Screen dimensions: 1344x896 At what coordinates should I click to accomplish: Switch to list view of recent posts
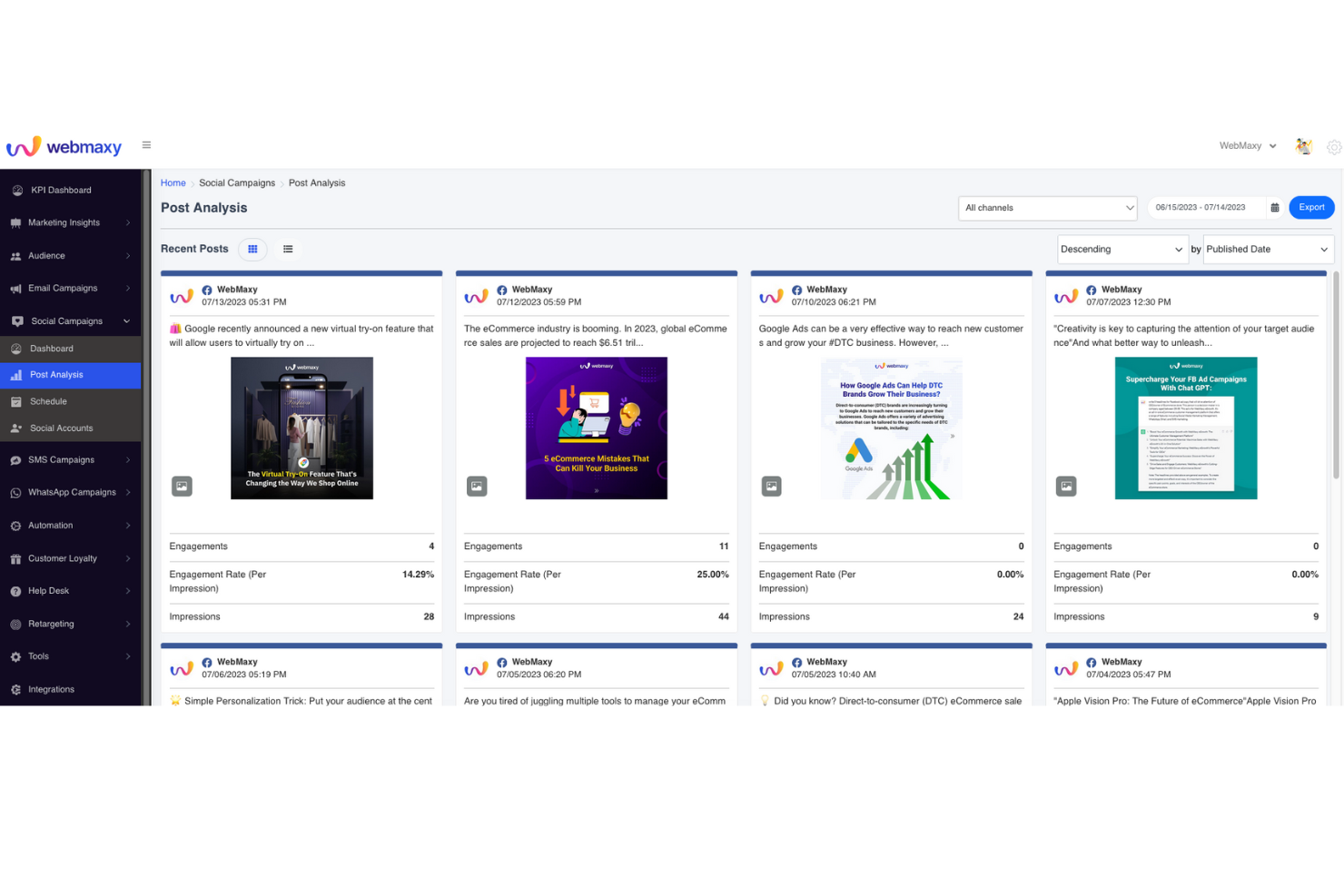(288, 249)
